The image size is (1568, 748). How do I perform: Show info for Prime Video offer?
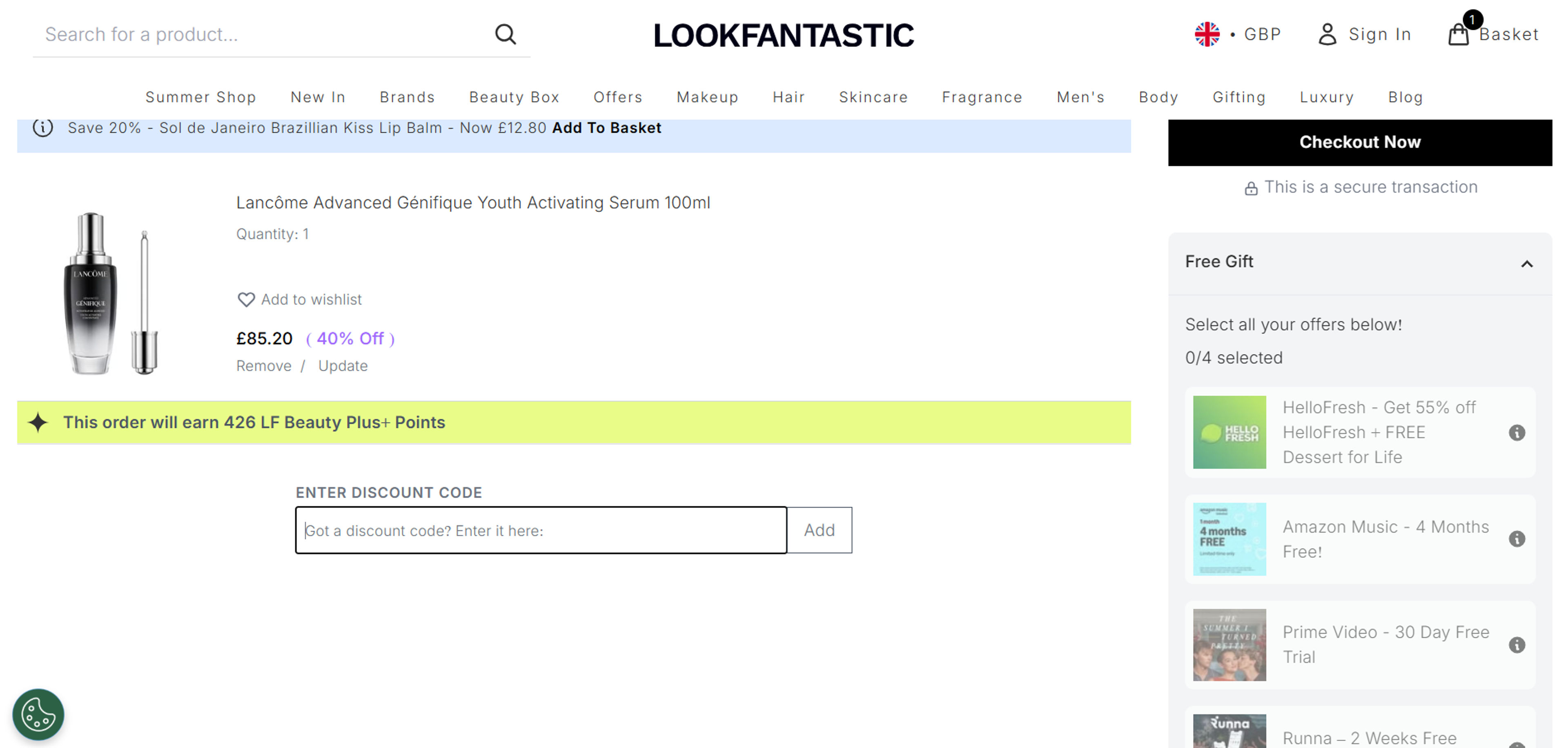(1517, 645)
